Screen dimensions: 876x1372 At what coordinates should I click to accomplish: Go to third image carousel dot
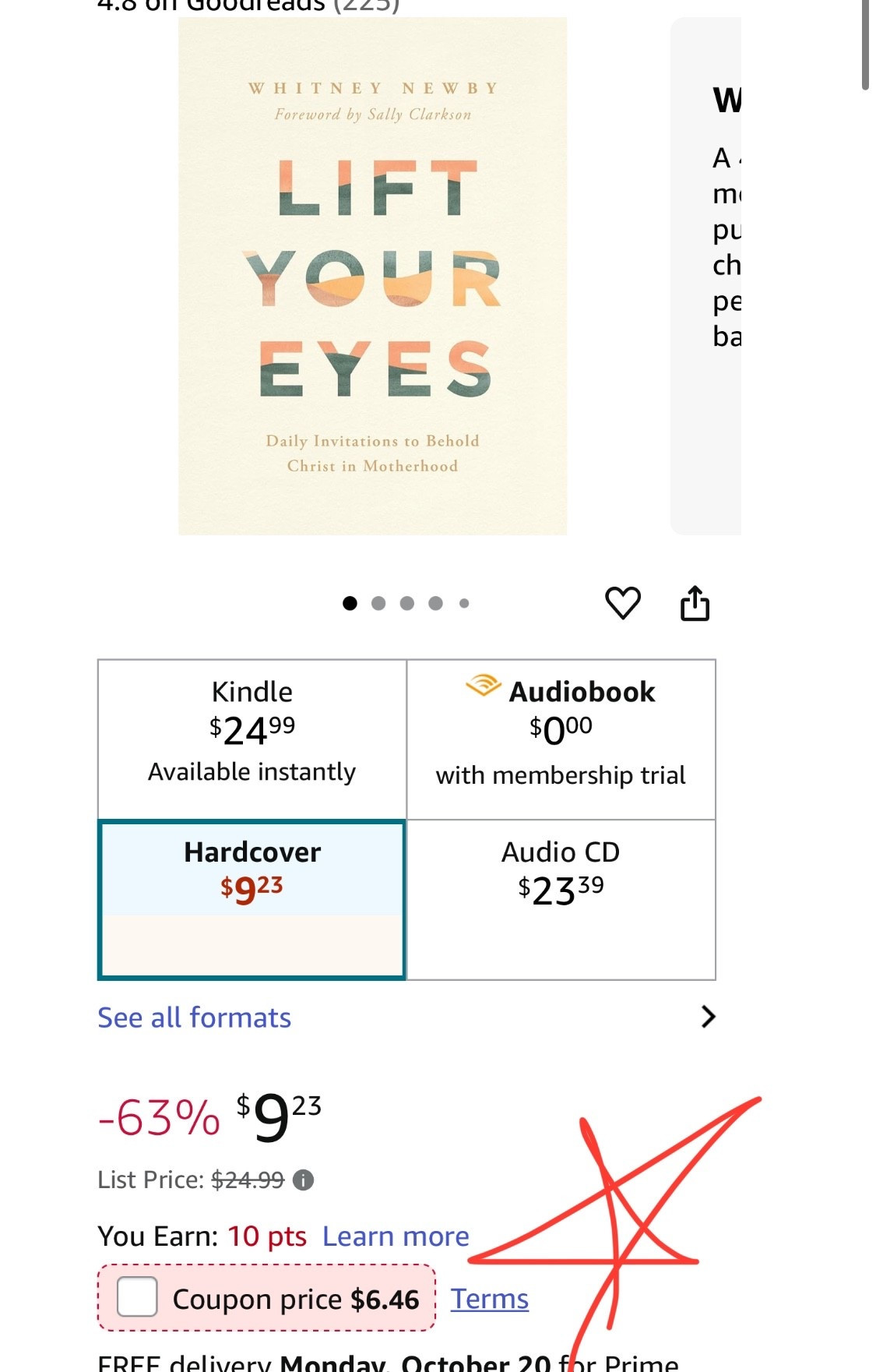[407, 603]
